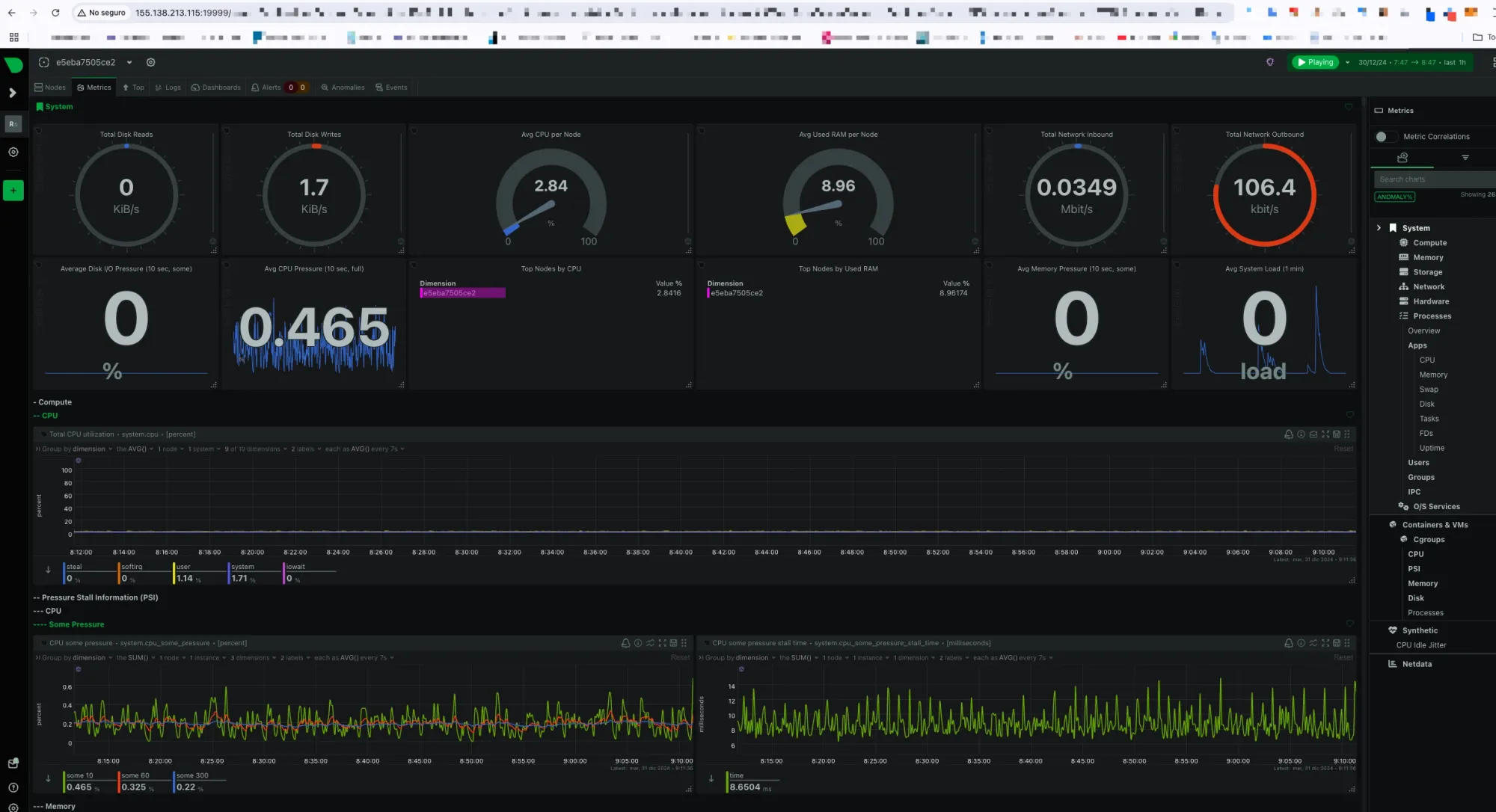Click the green Netdata logo icon

tap(13, 65)
